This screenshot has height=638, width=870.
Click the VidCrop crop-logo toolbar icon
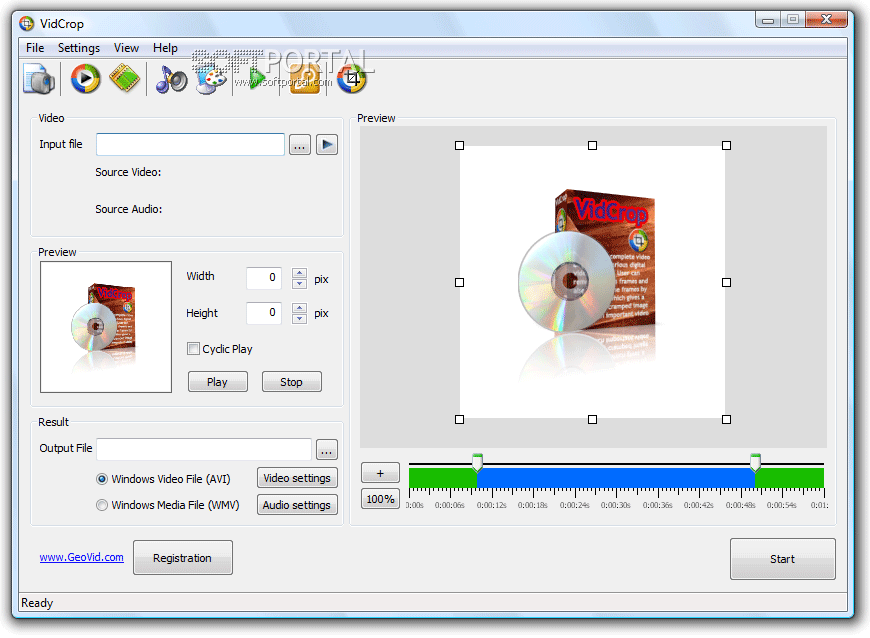[352, 79]
